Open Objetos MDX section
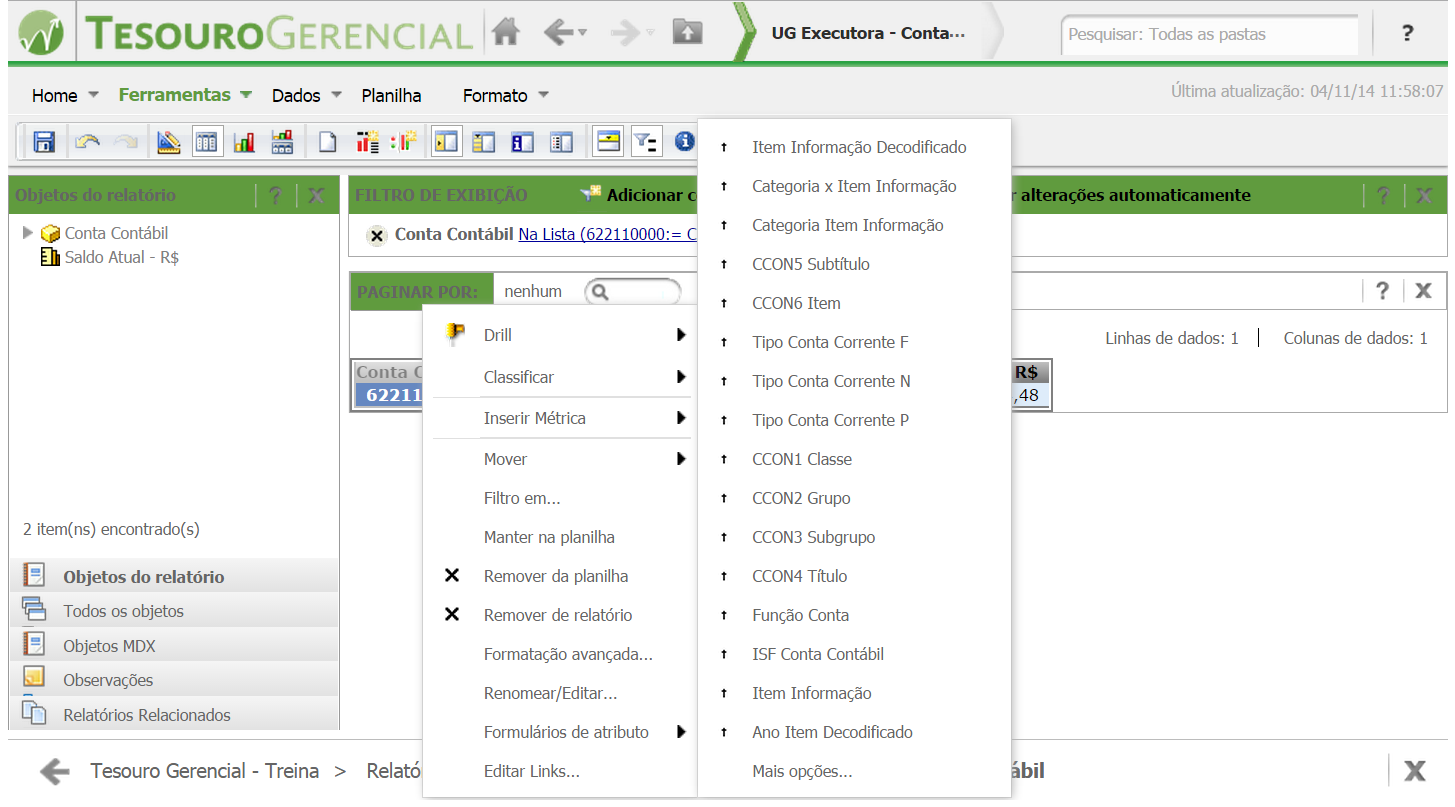 174,646
